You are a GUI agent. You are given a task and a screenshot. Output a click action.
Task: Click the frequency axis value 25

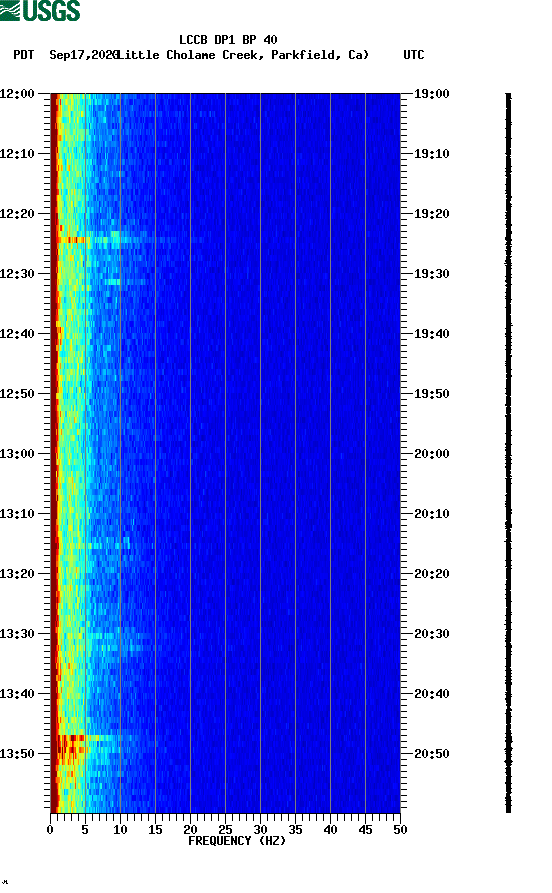[x=225, y=830]
